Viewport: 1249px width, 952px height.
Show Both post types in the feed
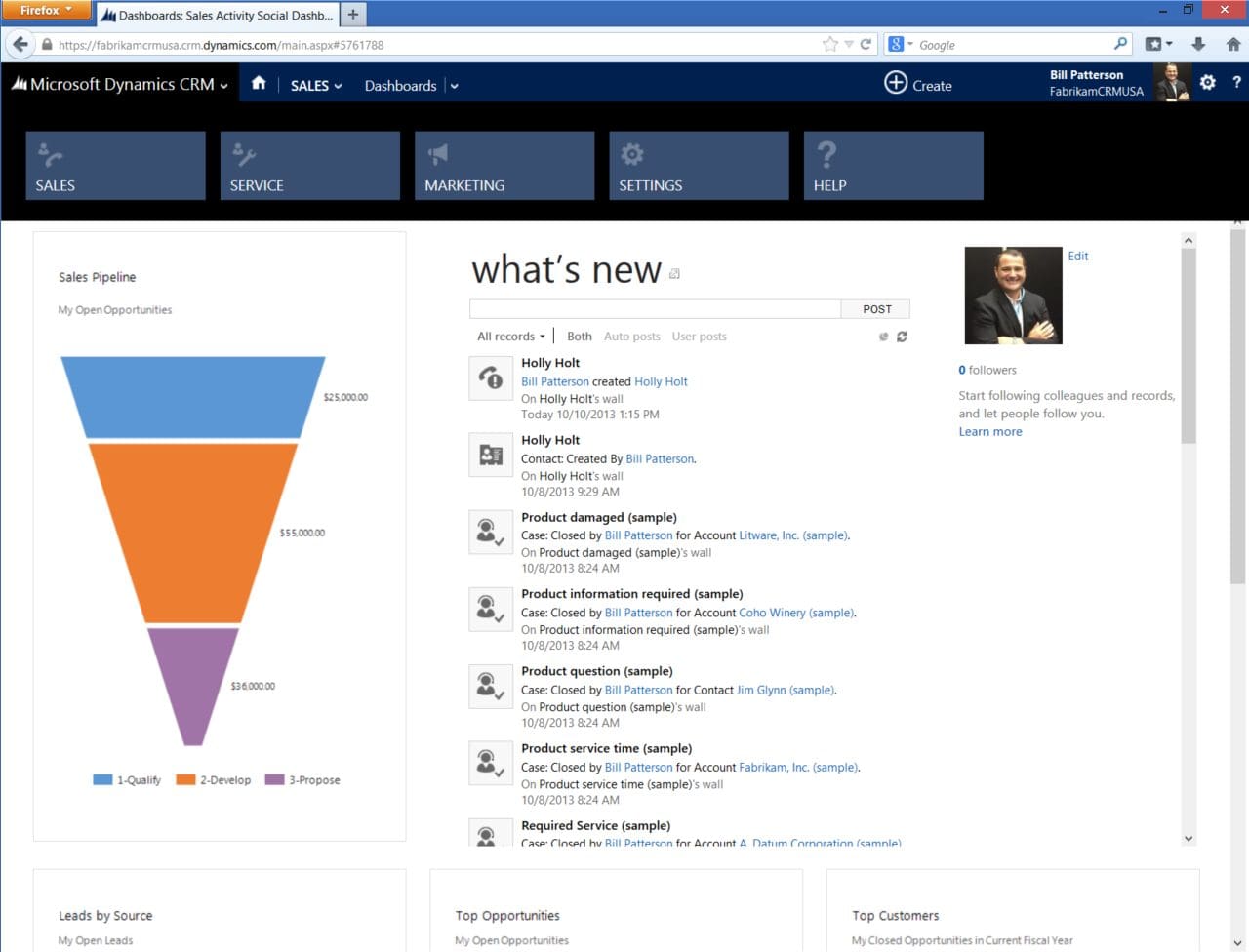pyautogui.click(x=579, y=336)
